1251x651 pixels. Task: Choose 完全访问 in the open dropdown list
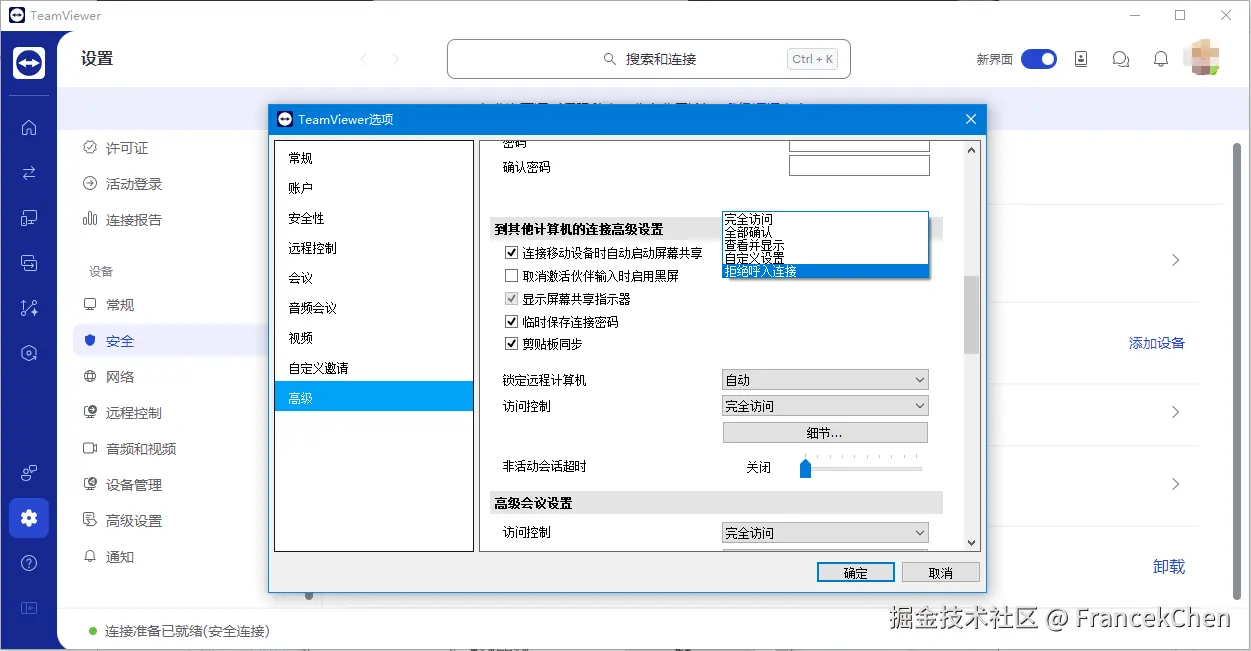click(825, 219)
